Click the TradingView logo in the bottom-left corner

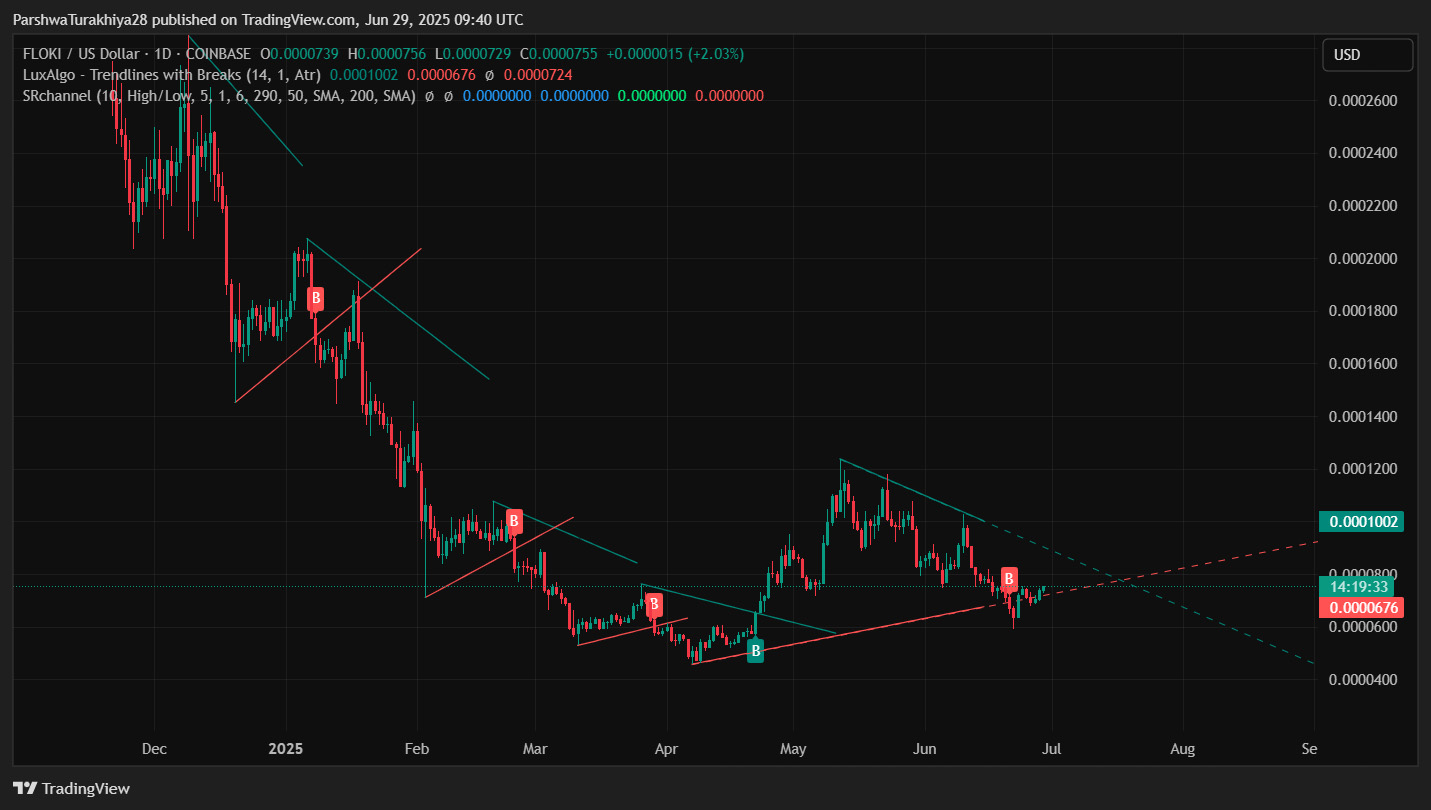pyautogui.click(x=71, y=788)
